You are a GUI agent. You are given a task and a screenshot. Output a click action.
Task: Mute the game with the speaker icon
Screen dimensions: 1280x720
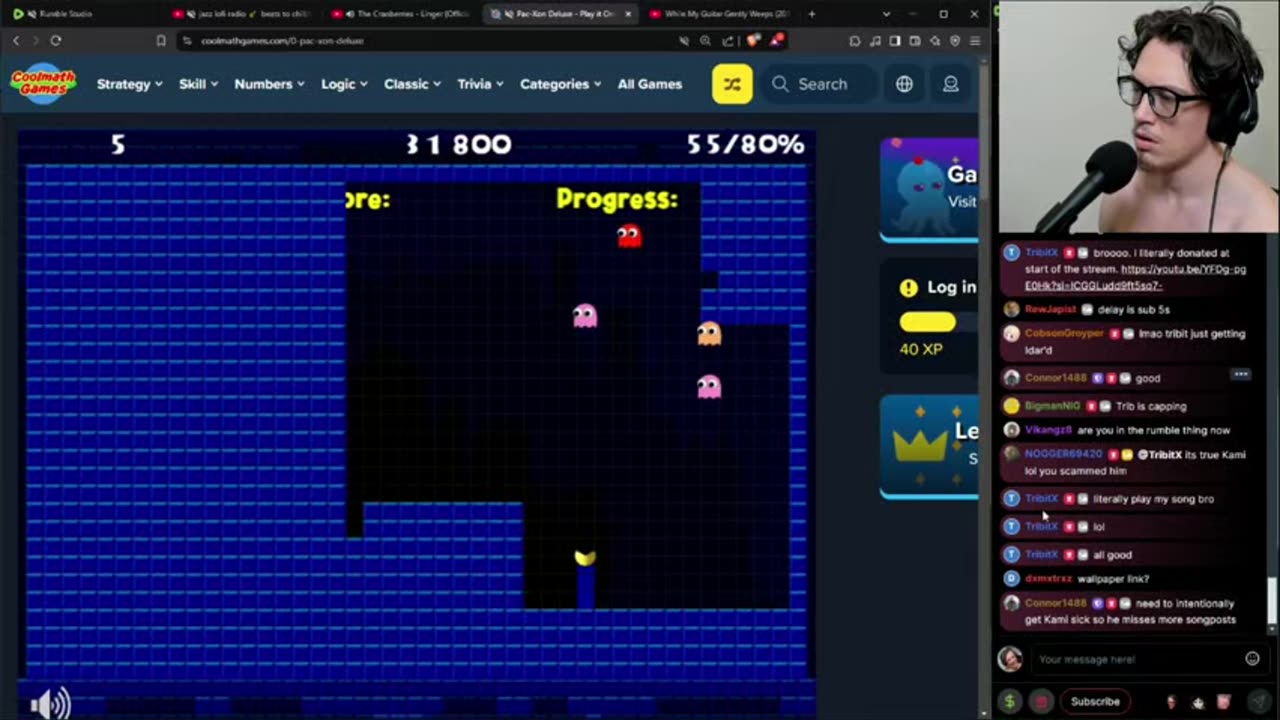point(50,704)
